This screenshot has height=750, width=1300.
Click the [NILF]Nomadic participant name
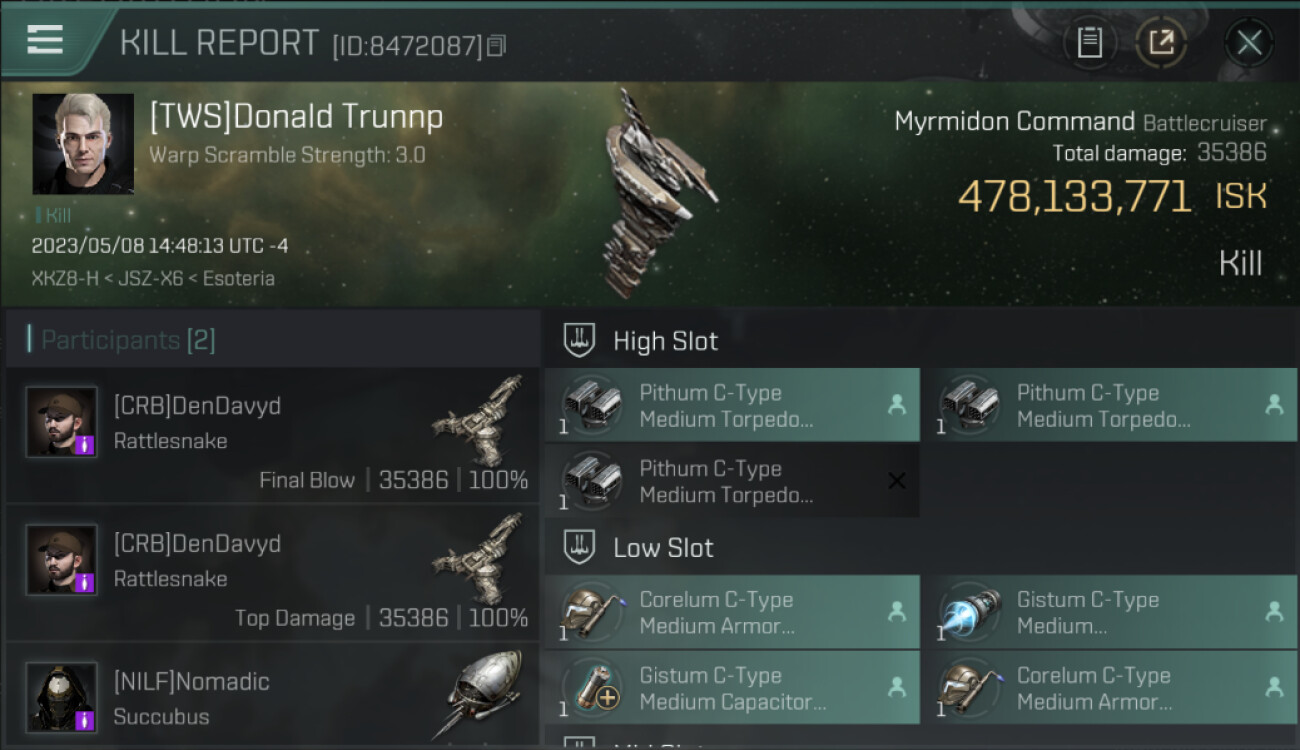click(x=191, y=682)
